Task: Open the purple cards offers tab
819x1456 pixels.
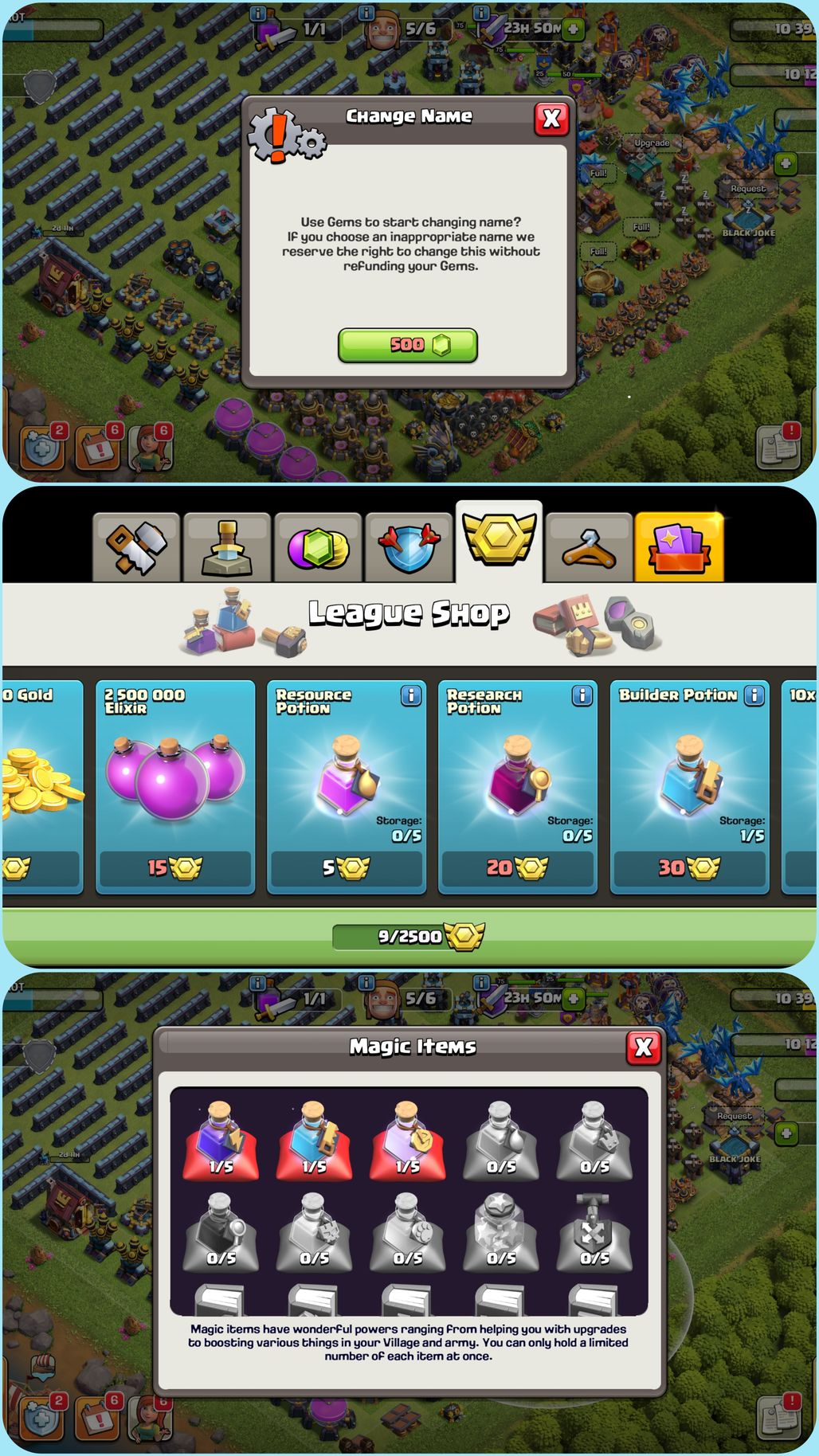Action: click(x=680, y=548)
